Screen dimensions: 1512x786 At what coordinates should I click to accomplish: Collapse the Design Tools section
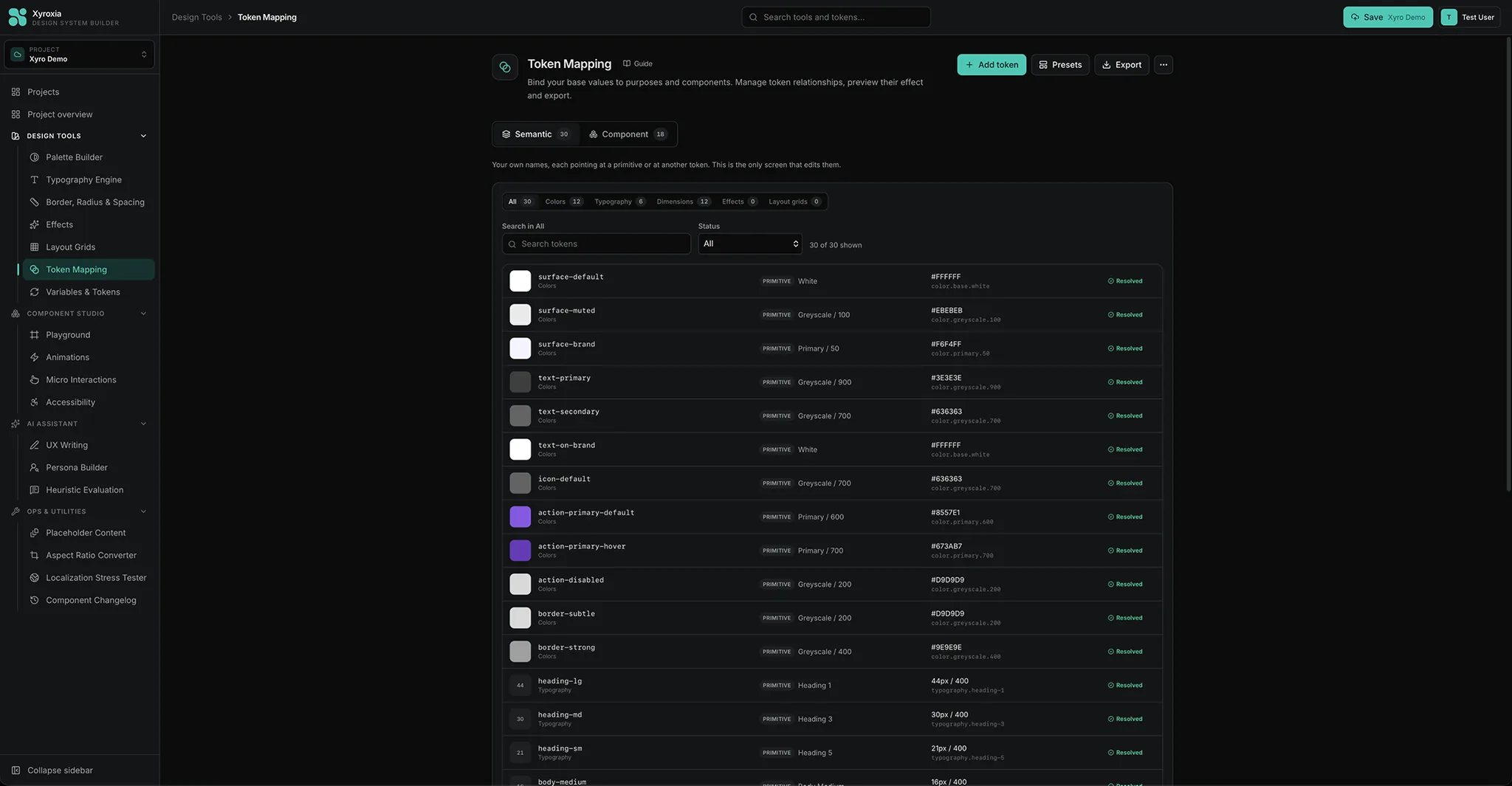(143, 136)
